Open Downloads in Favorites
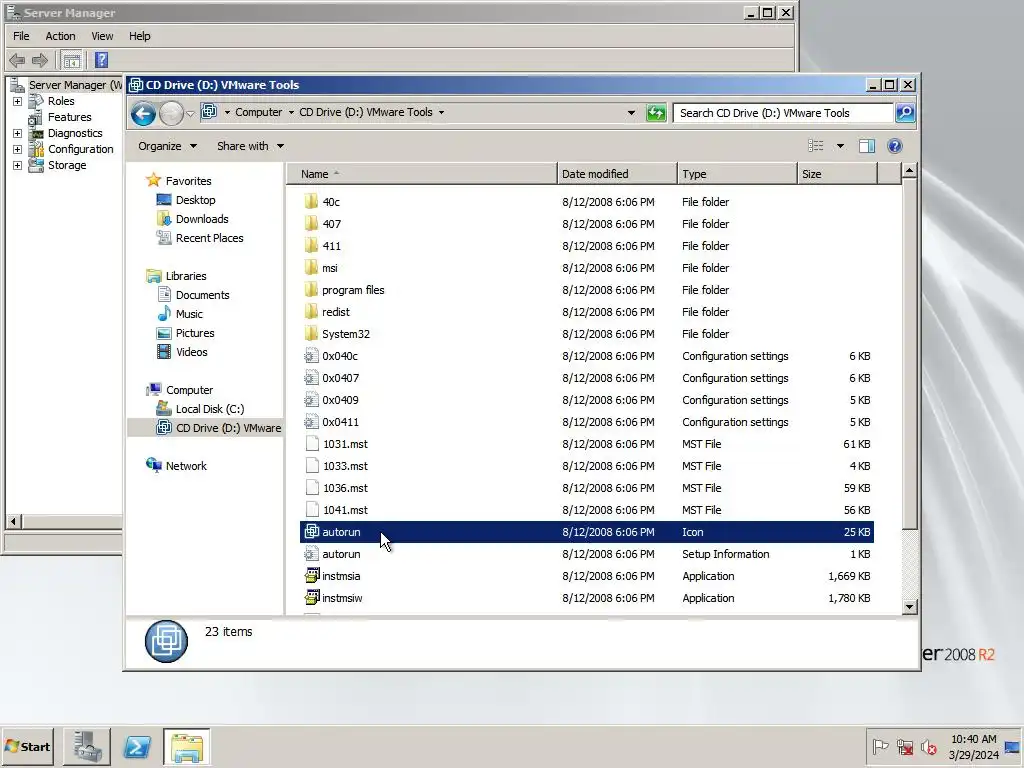Image resolution: width=1024 pixels, height=768 pixels. 202,219
